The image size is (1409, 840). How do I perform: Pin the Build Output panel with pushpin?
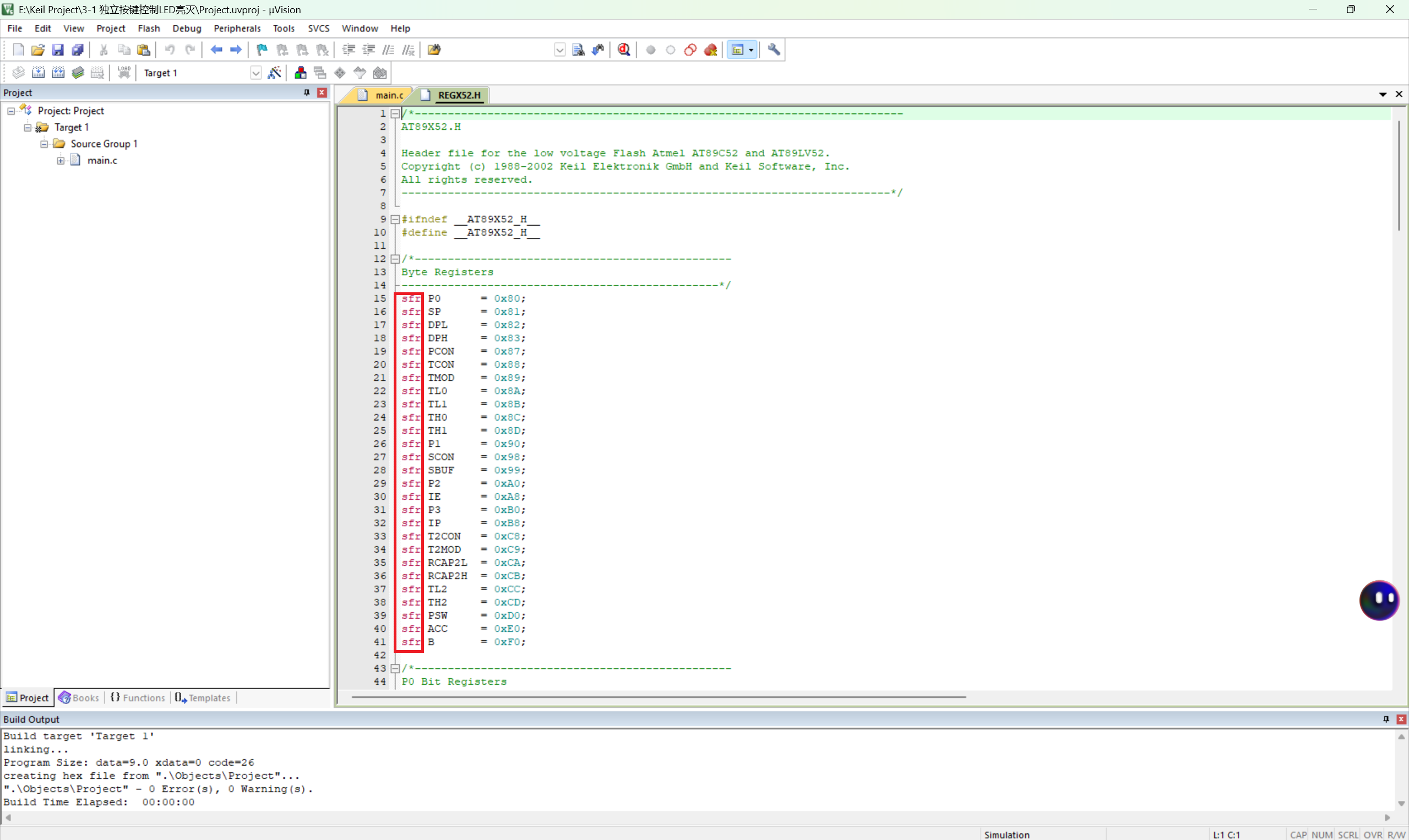point(1386,719)
